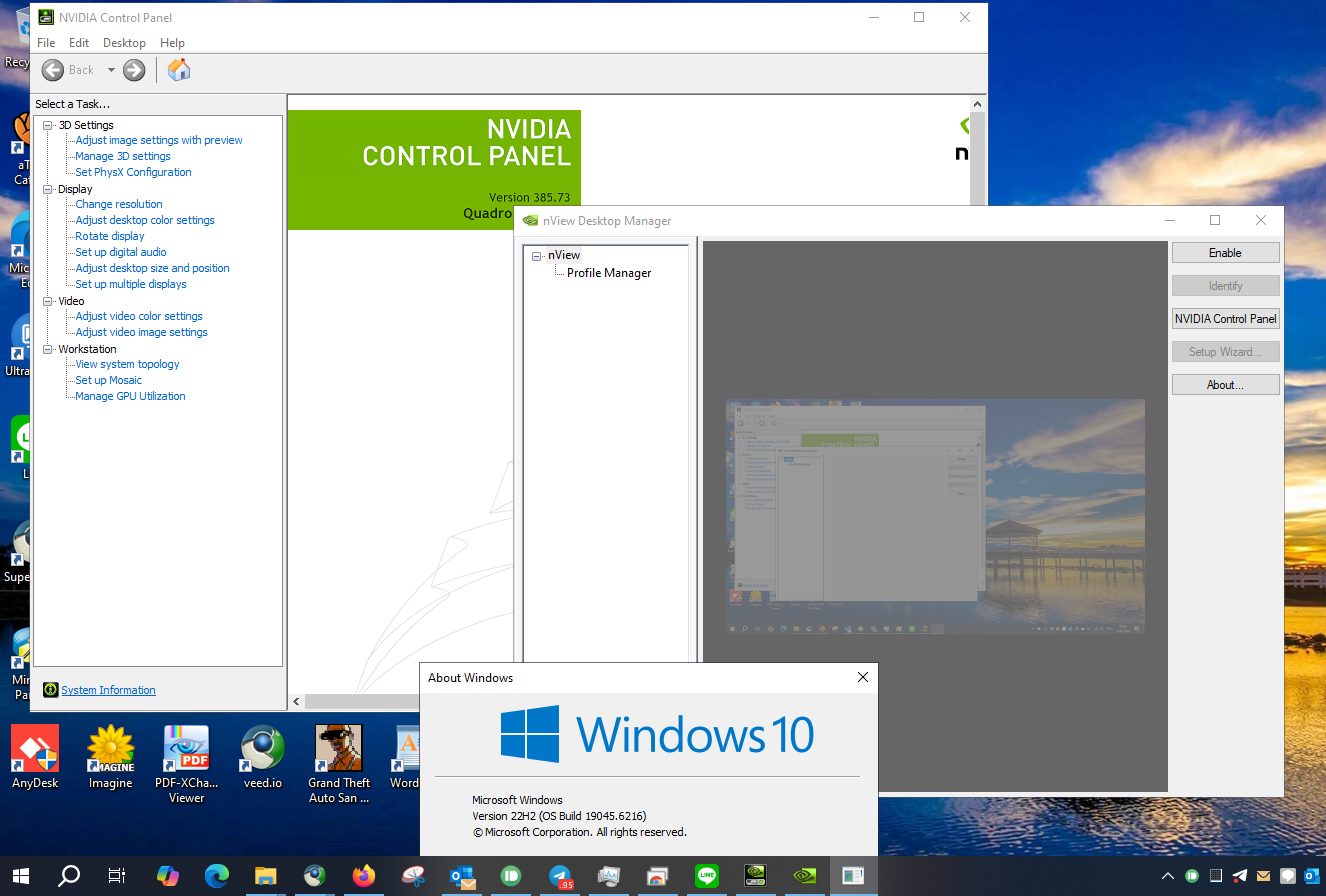Screen dimensions: 1326x896
Task: Open the Desktop menu
Action: [124, 43]
